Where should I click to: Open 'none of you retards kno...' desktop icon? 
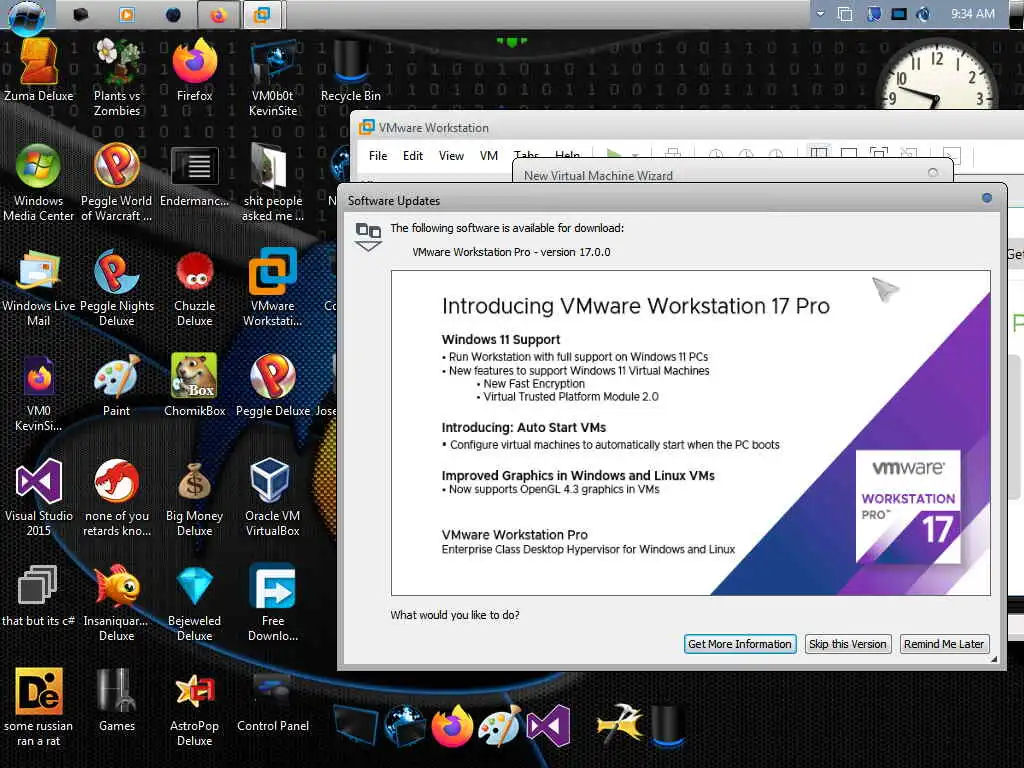[x=117, y=498]
